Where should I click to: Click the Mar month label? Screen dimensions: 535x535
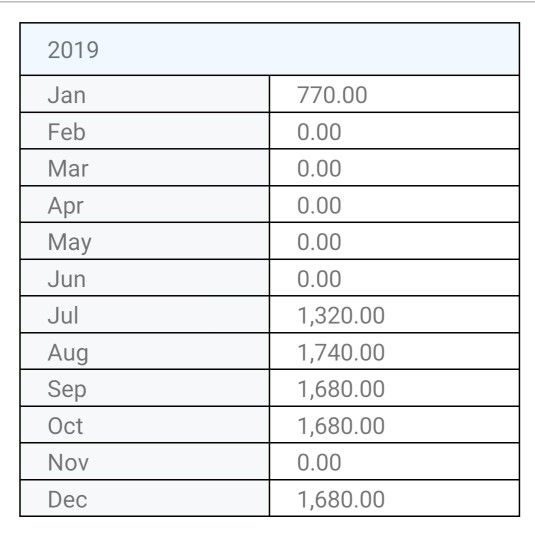68,169
